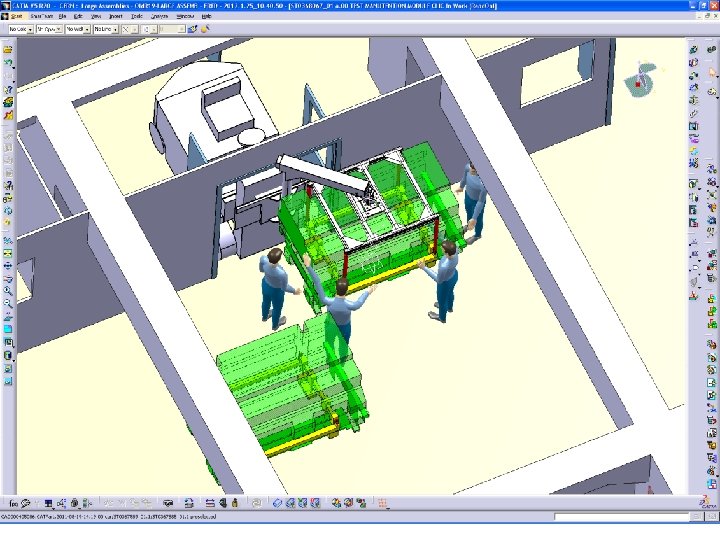Click the blue Create Multi-View icon
Screen dimensions: 720x540
click(8, 329)
